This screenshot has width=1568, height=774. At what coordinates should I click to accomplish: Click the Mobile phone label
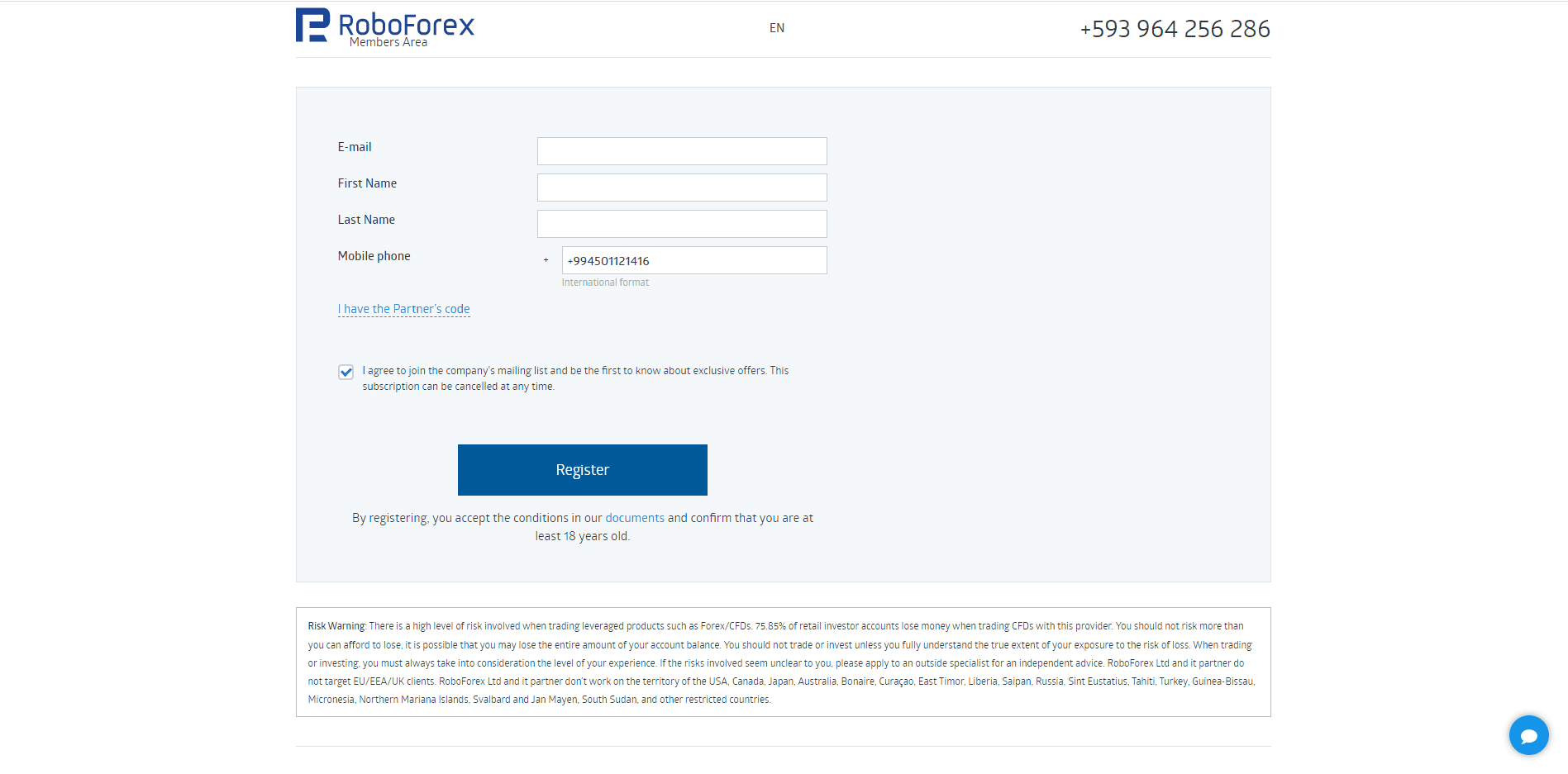[374, 256]
